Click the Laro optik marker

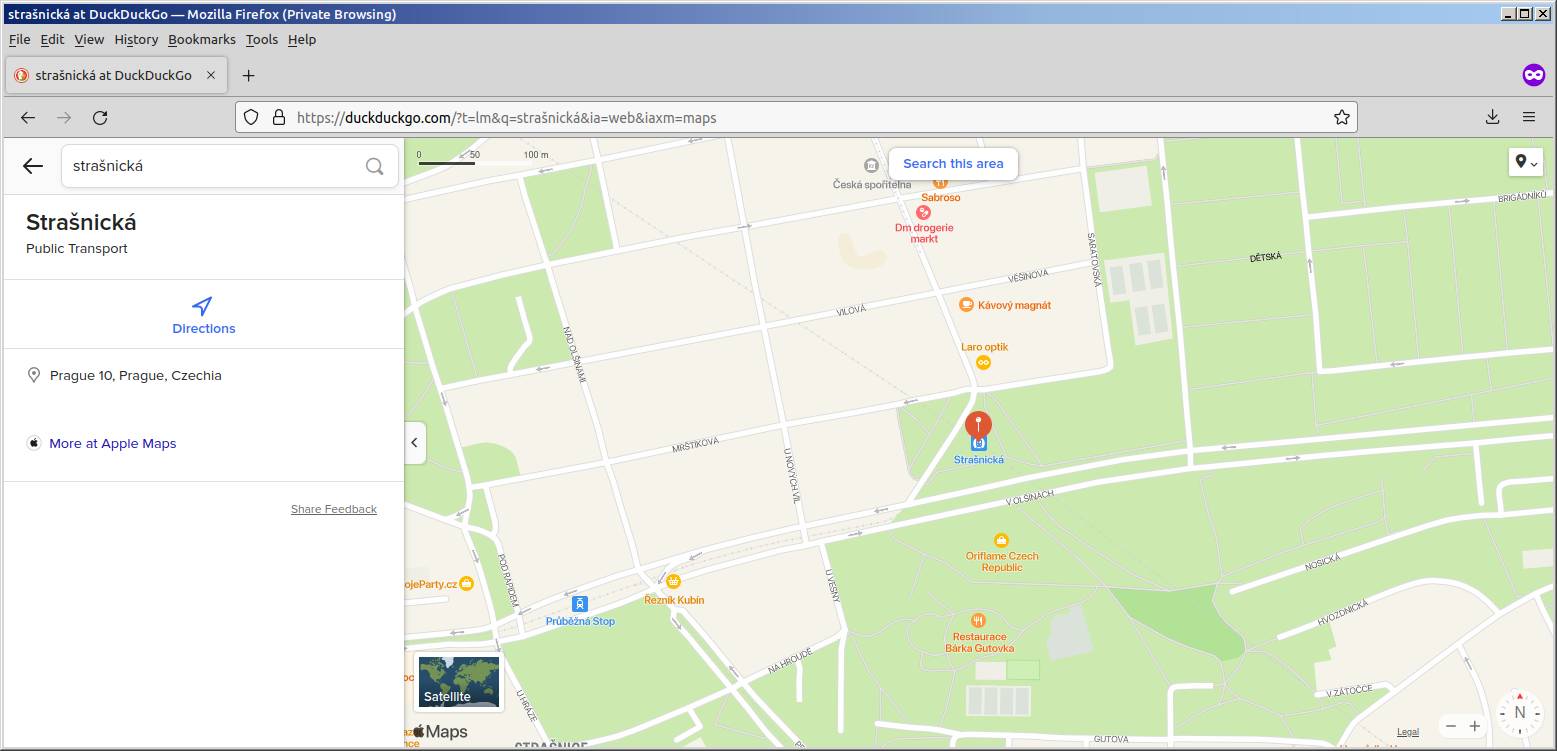(983, 363)
